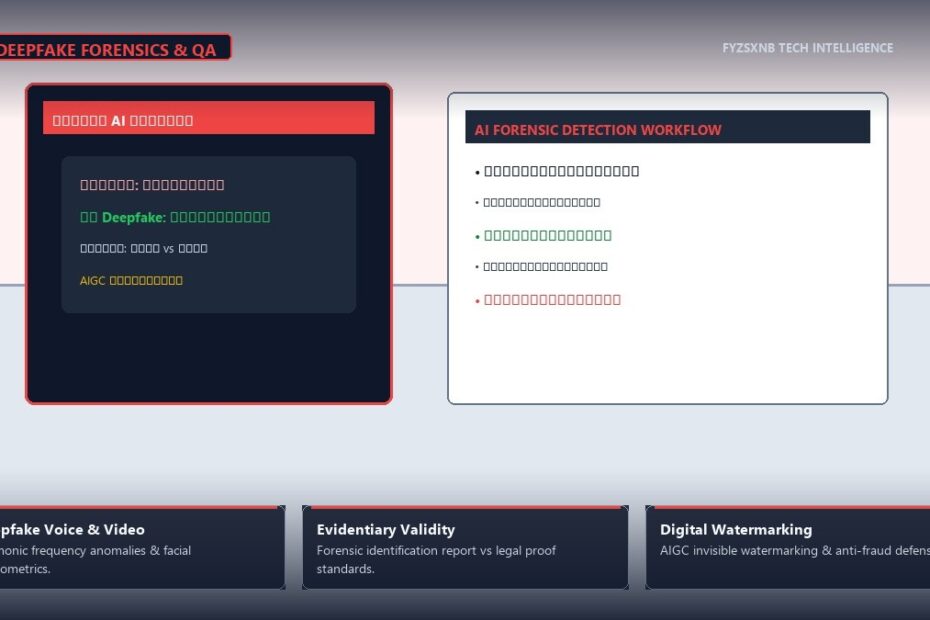Click the DEEPFAKE FORENSICS & QA title badge
Image resolution: width=930 pixels, height=620 pixels.
[114, 48]
